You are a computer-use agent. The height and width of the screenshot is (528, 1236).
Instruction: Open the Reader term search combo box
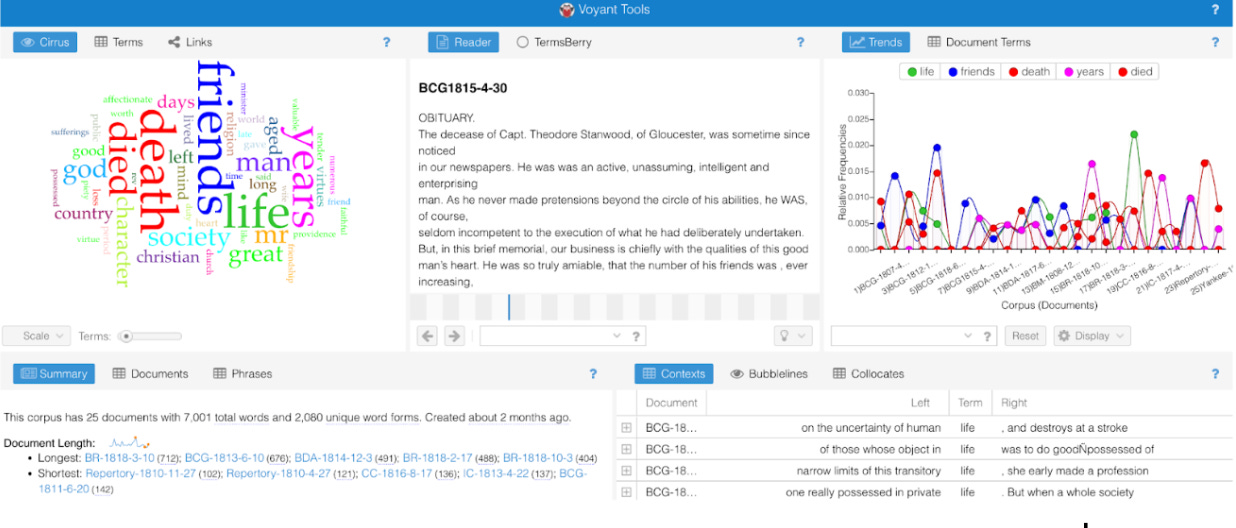pos(552,336)
